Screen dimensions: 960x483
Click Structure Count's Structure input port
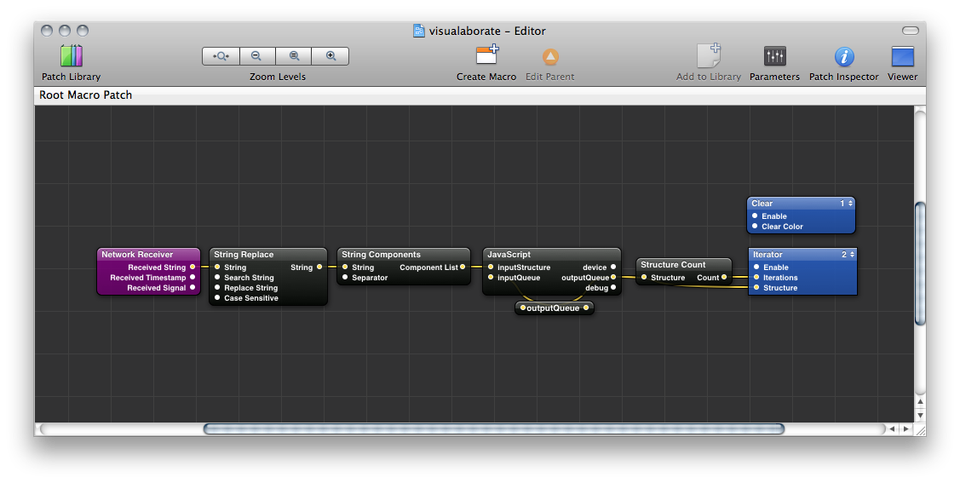pyautogui.click(x=644, y=277)
